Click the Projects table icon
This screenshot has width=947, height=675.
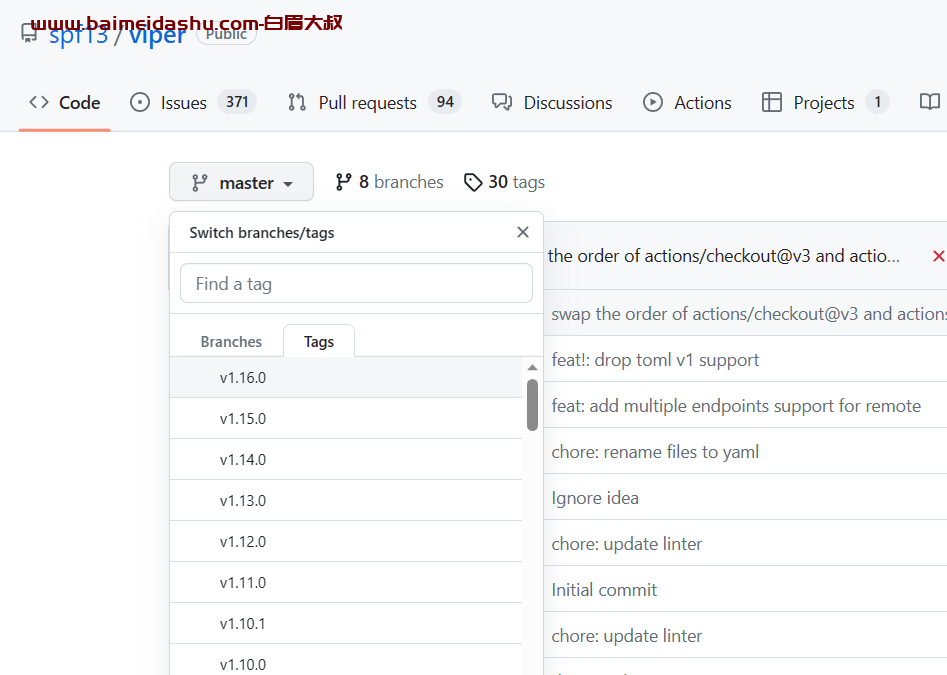pos(772,102)
